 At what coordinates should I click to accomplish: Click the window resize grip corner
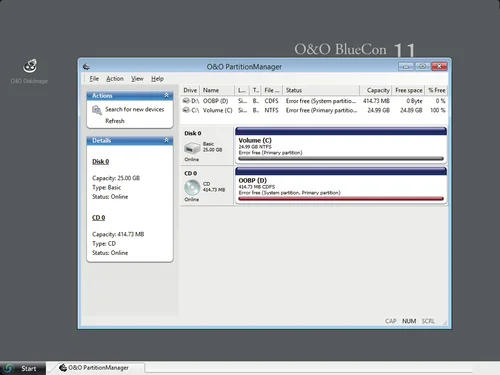tap(444, 322)
